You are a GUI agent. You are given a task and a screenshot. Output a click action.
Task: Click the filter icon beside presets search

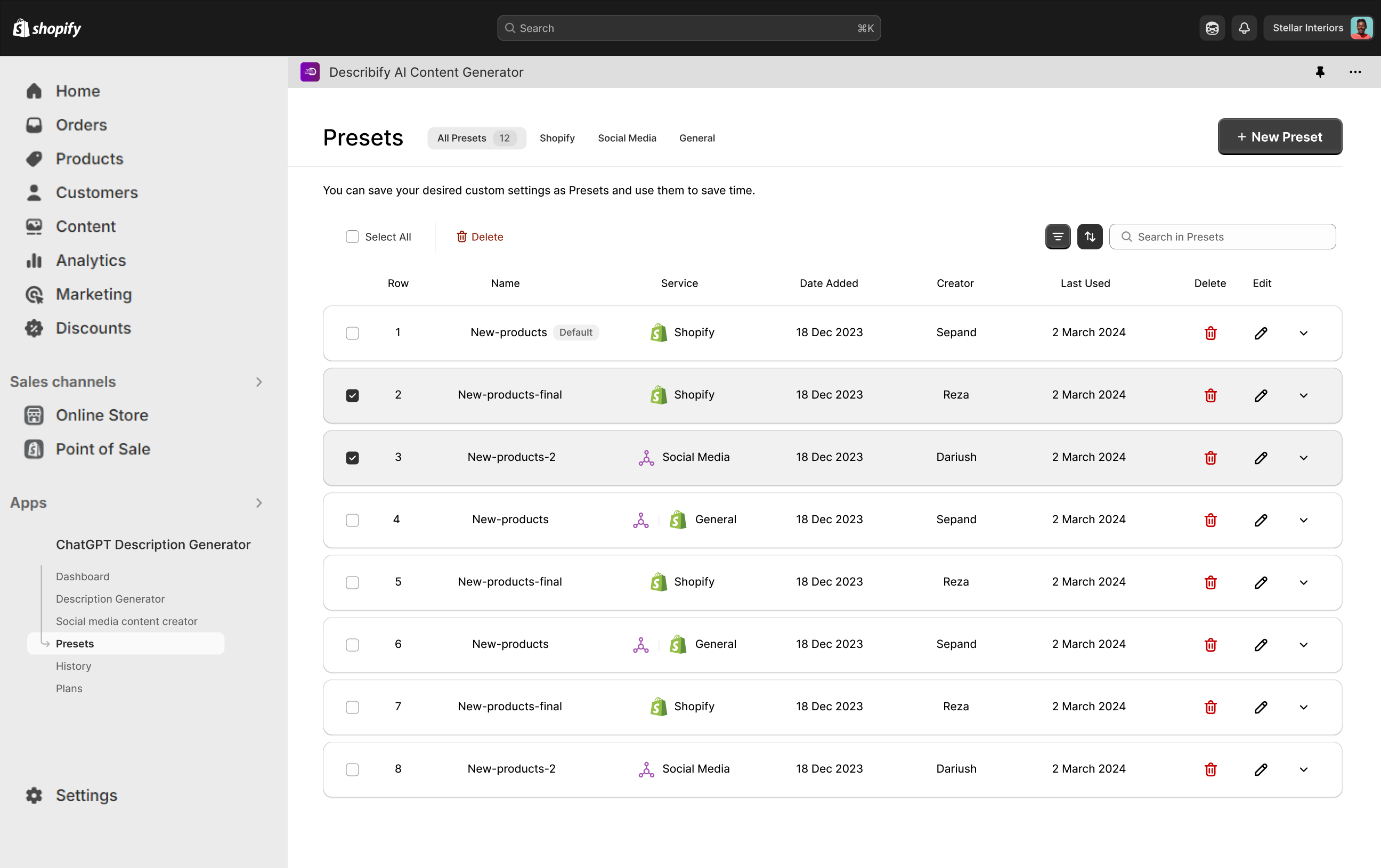[x=1058, y=237]
